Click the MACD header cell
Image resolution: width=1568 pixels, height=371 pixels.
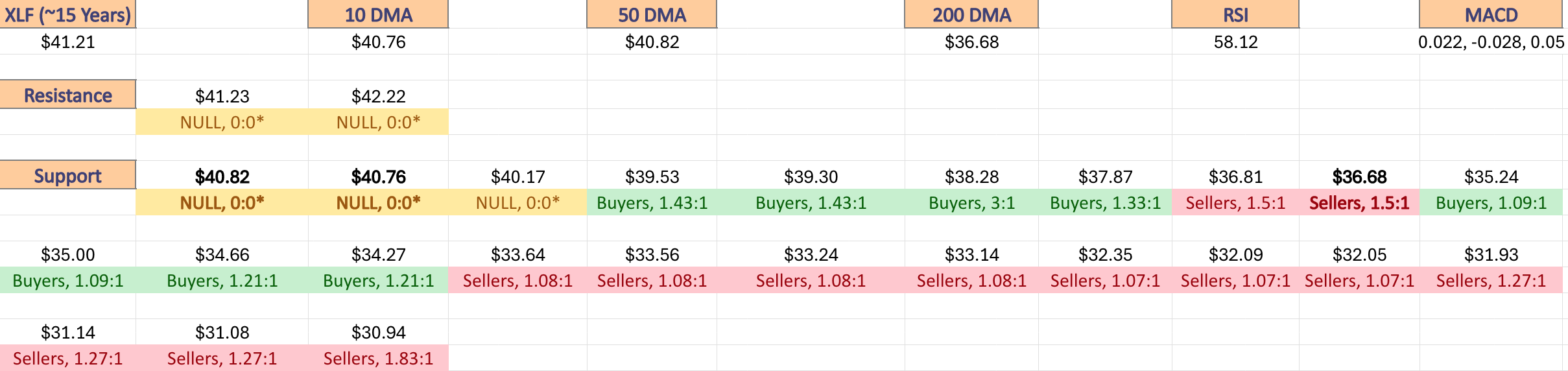point(1491,14)
